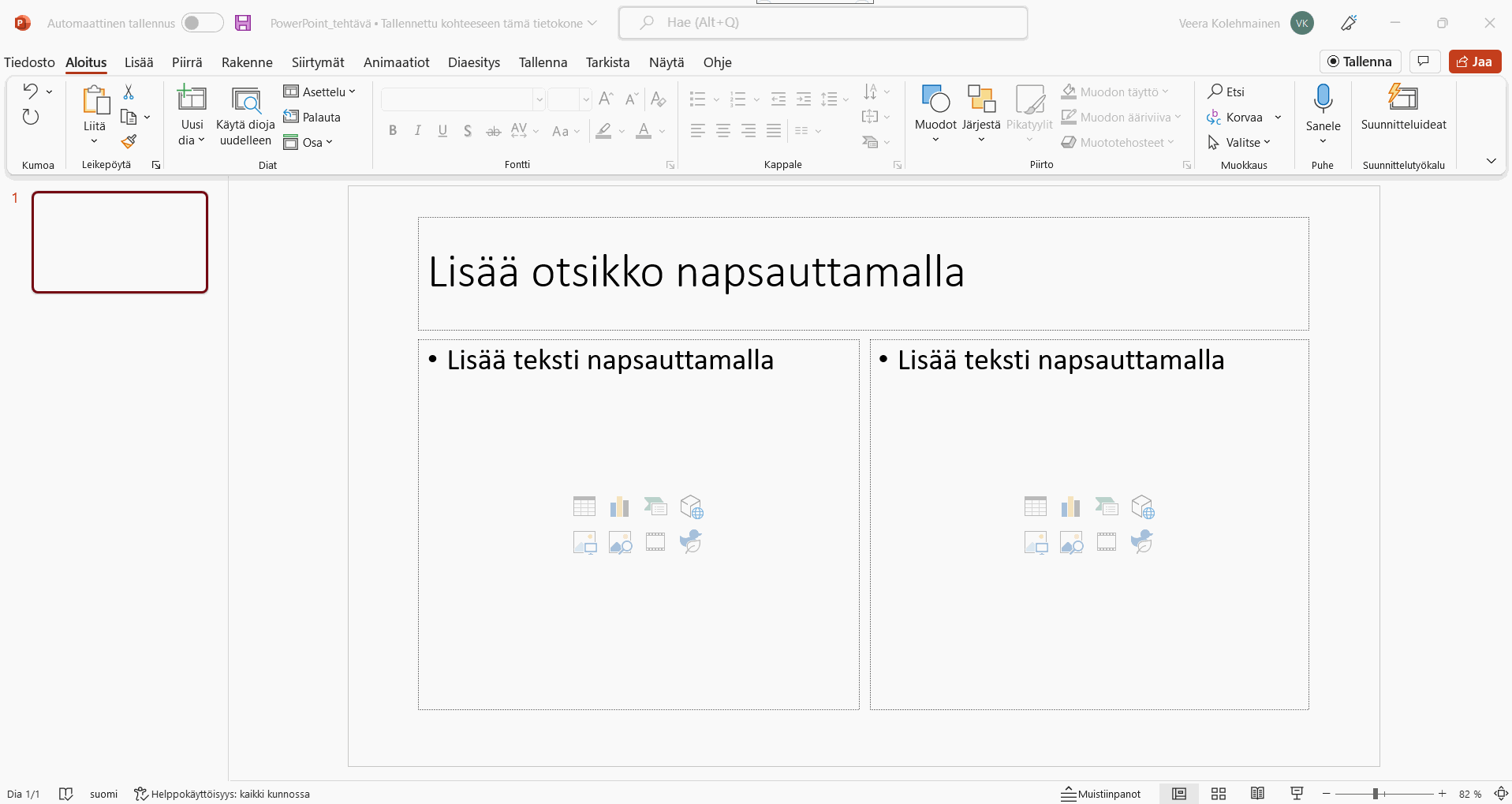Viewport: 1512px width, 804px height.
Task: Insert icons button in left placeholder
Action: [691, 542]
